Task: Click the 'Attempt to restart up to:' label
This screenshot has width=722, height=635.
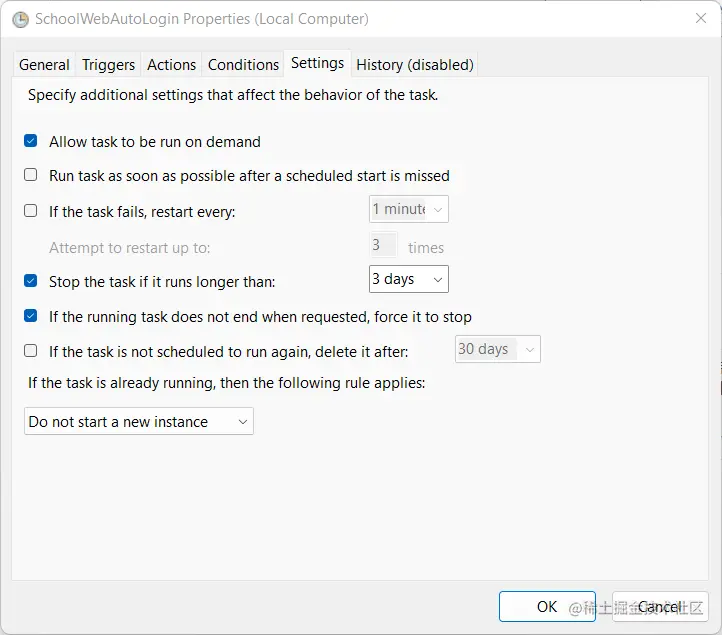Action: coord(129,248)
